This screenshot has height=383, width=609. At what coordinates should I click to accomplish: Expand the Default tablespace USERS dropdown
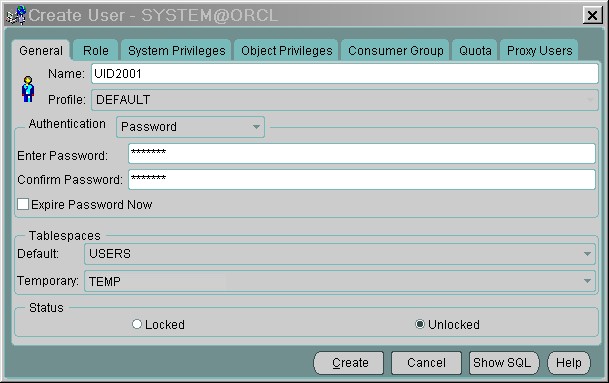pos(339,254)
